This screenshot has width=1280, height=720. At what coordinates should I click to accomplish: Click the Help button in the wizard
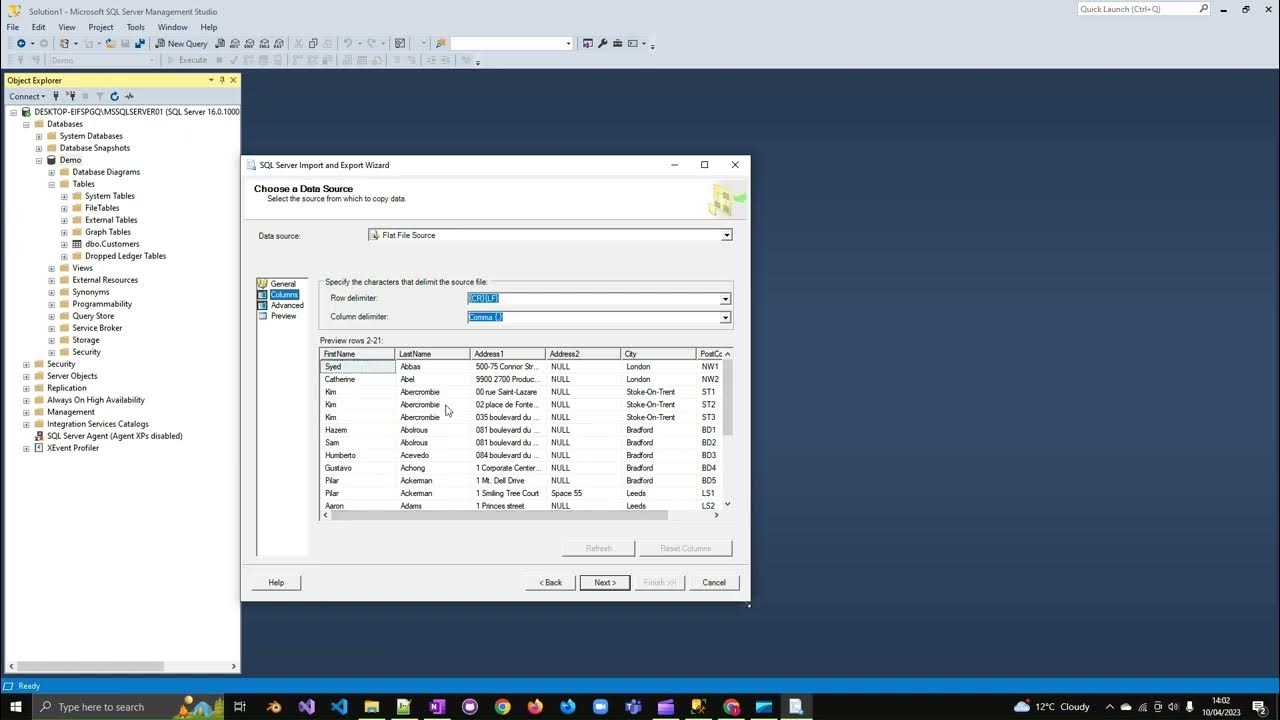(276, 582)
